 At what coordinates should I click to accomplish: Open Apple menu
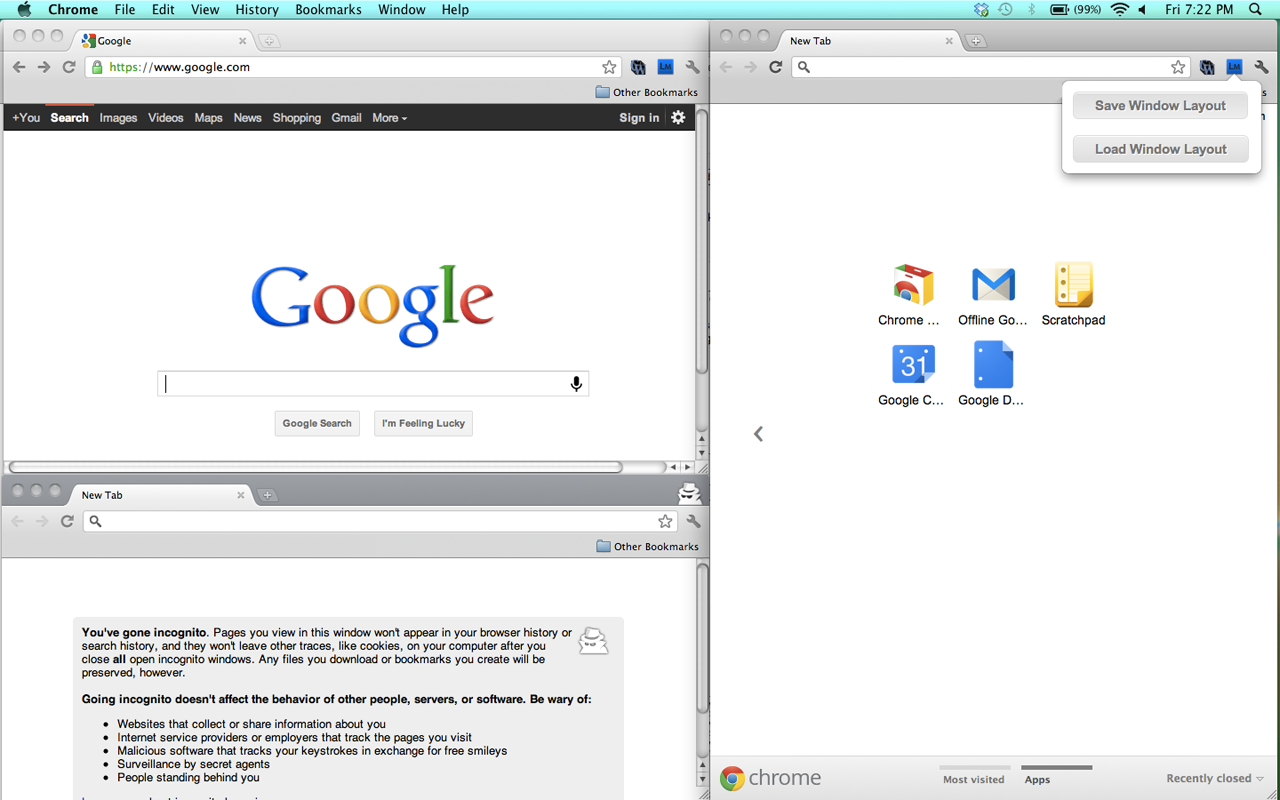[x=24, y=10]
